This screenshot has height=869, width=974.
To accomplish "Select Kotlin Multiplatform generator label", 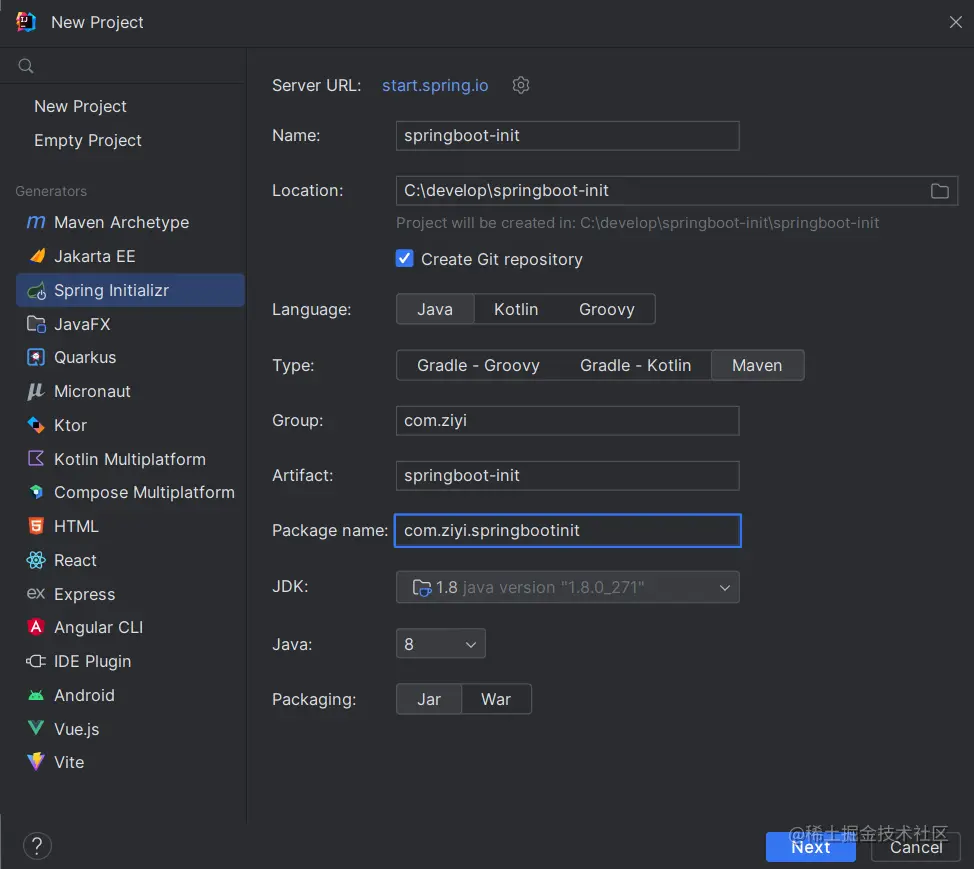I will 130,459.
